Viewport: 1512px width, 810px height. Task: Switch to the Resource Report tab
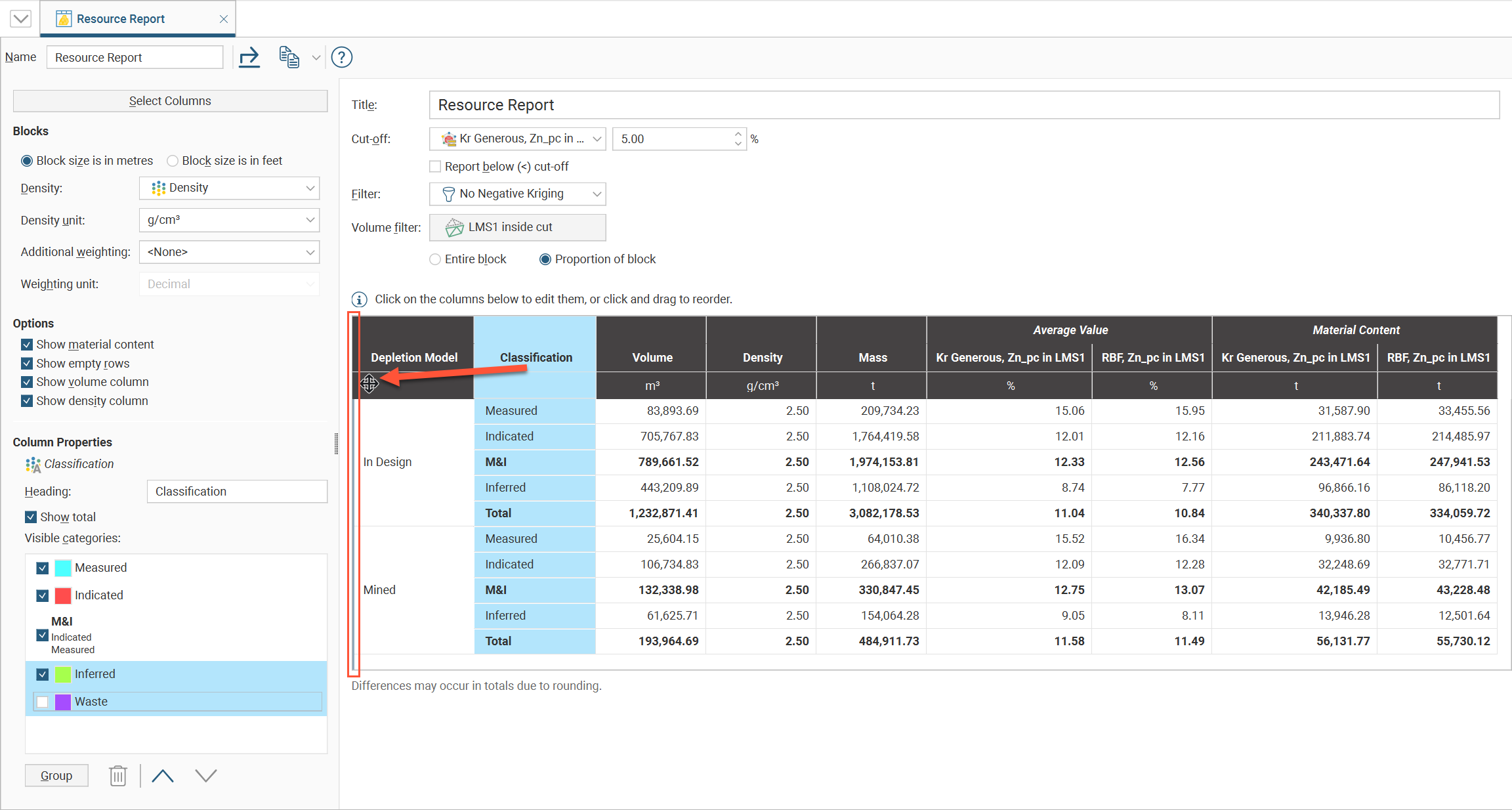pos(121,19)
